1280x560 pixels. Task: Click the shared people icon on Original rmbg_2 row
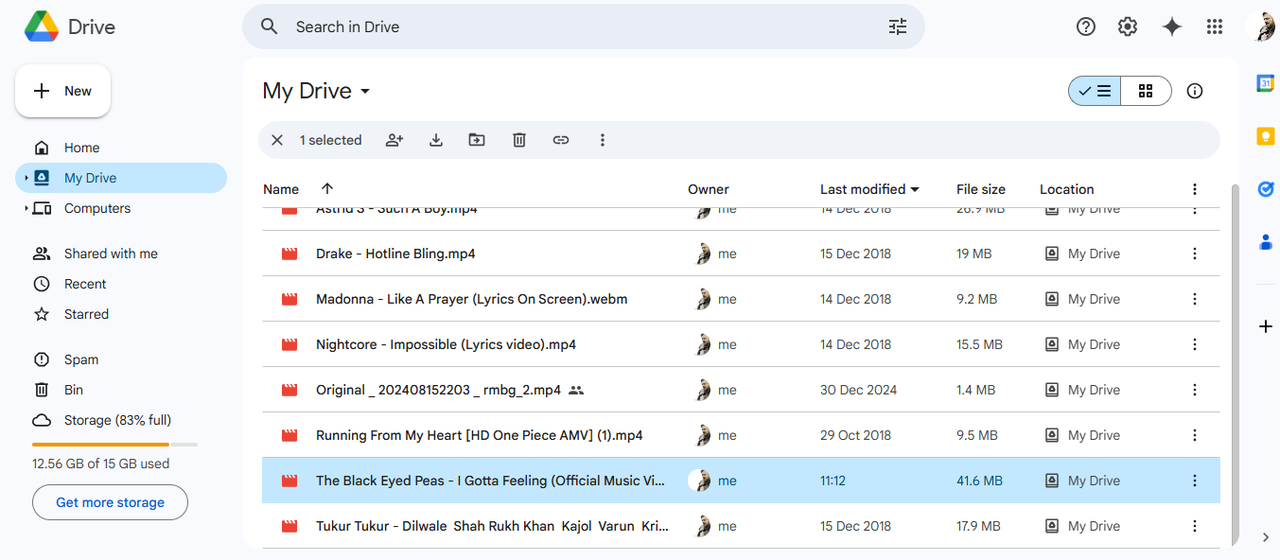pyautogui.click(x=576, y=390)
